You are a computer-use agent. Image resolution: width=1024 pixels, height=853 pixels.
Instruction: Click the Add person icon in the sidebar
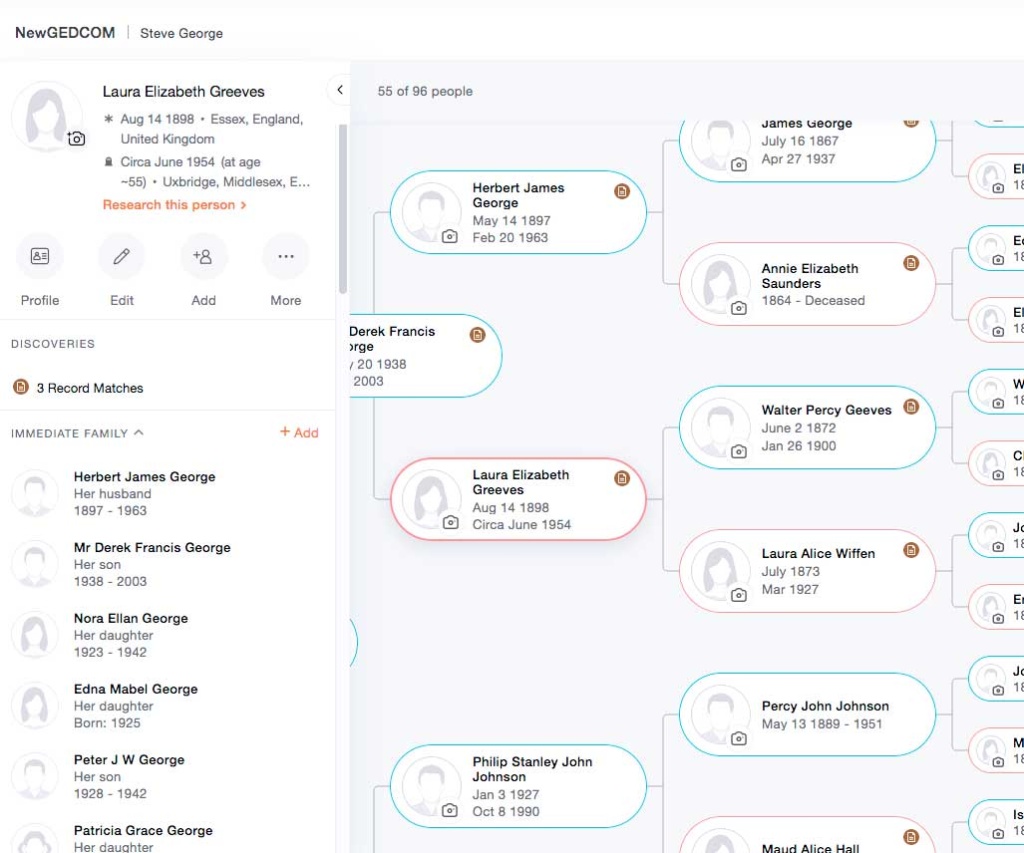pos(203,256)
